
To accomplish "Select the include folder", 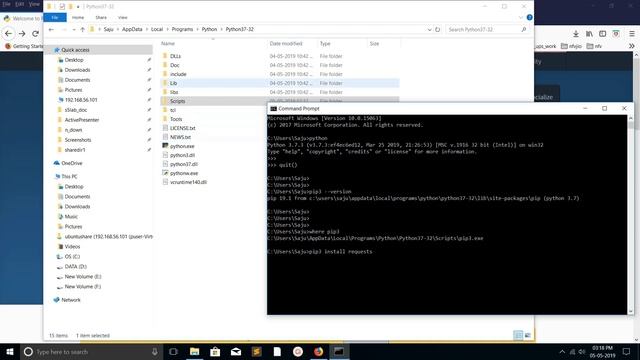I will pos(178,74).
